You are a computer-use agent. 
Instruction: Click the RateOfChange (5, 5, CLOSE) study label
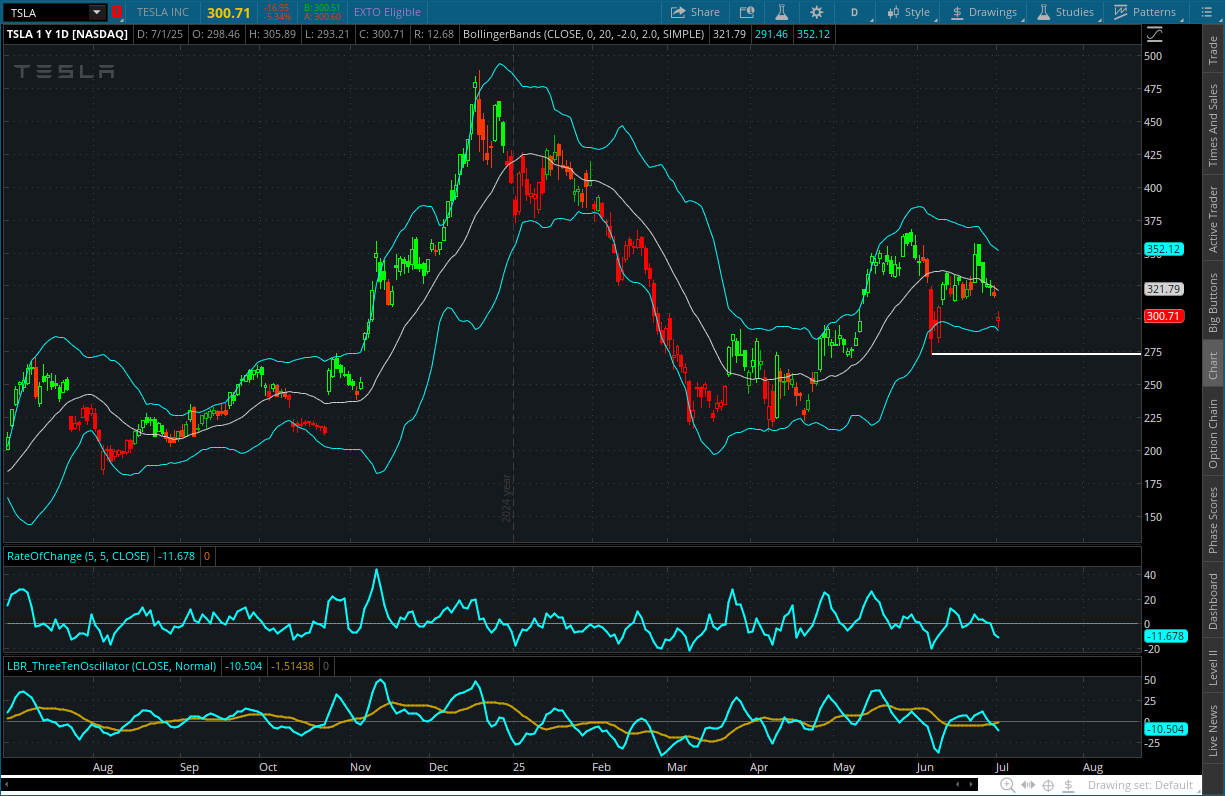(77, 555)
